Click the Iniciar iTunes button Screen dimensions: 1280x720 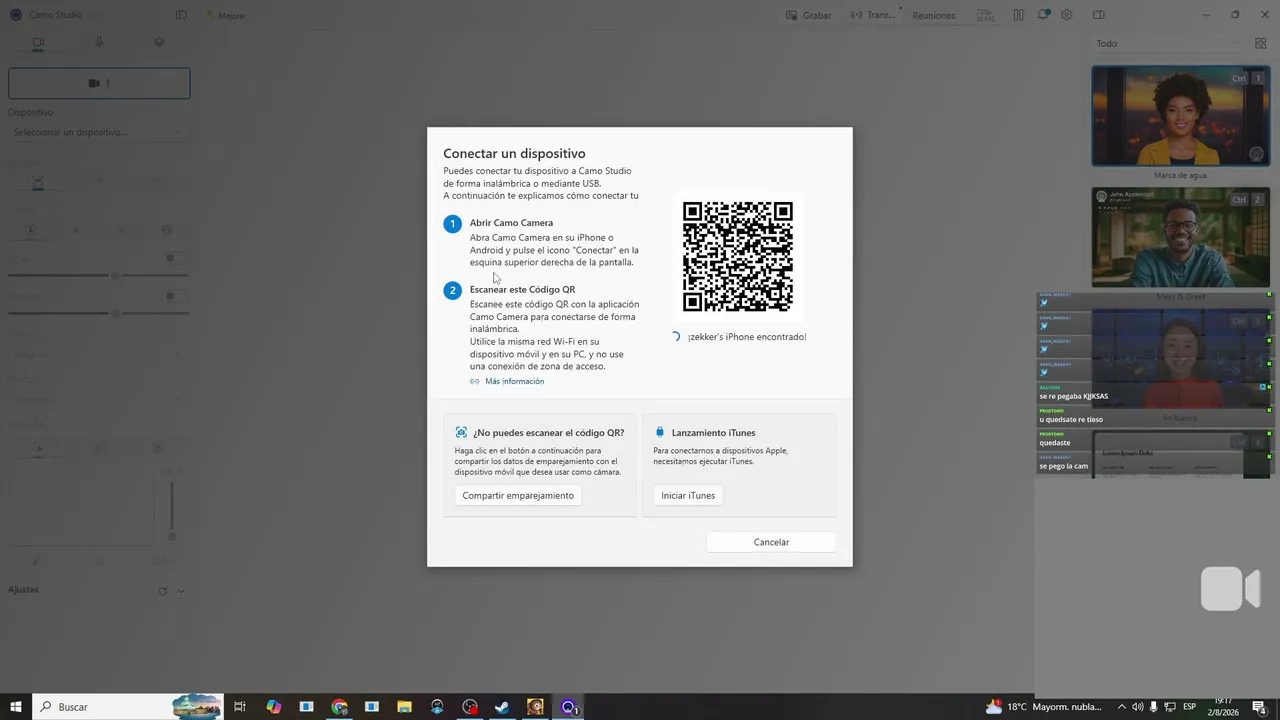pos(688,495)
